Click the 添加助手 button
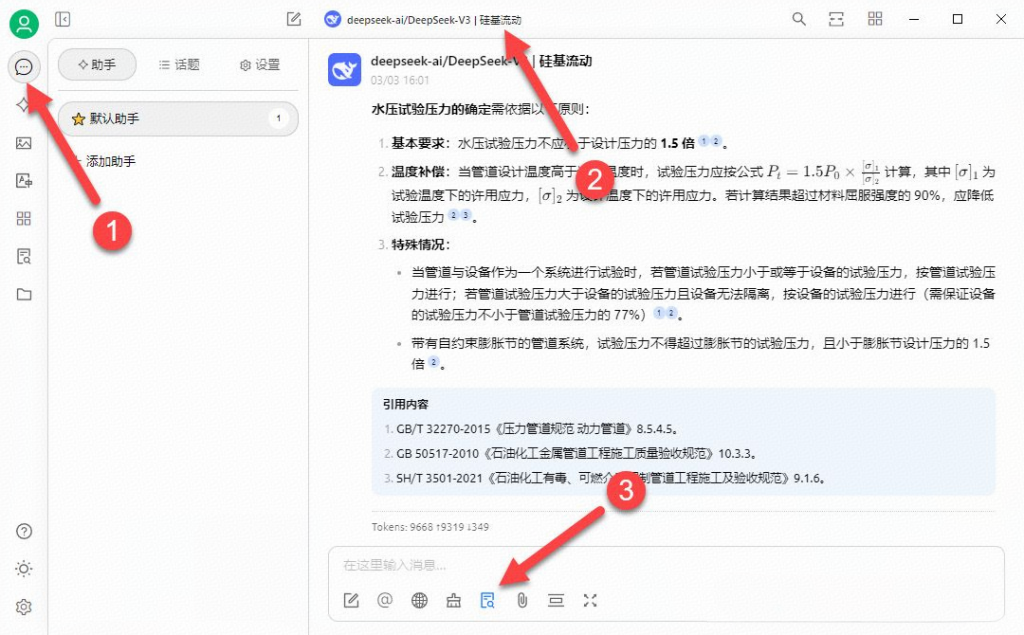This screenshot has height=635, width=1024. [104, 161]
